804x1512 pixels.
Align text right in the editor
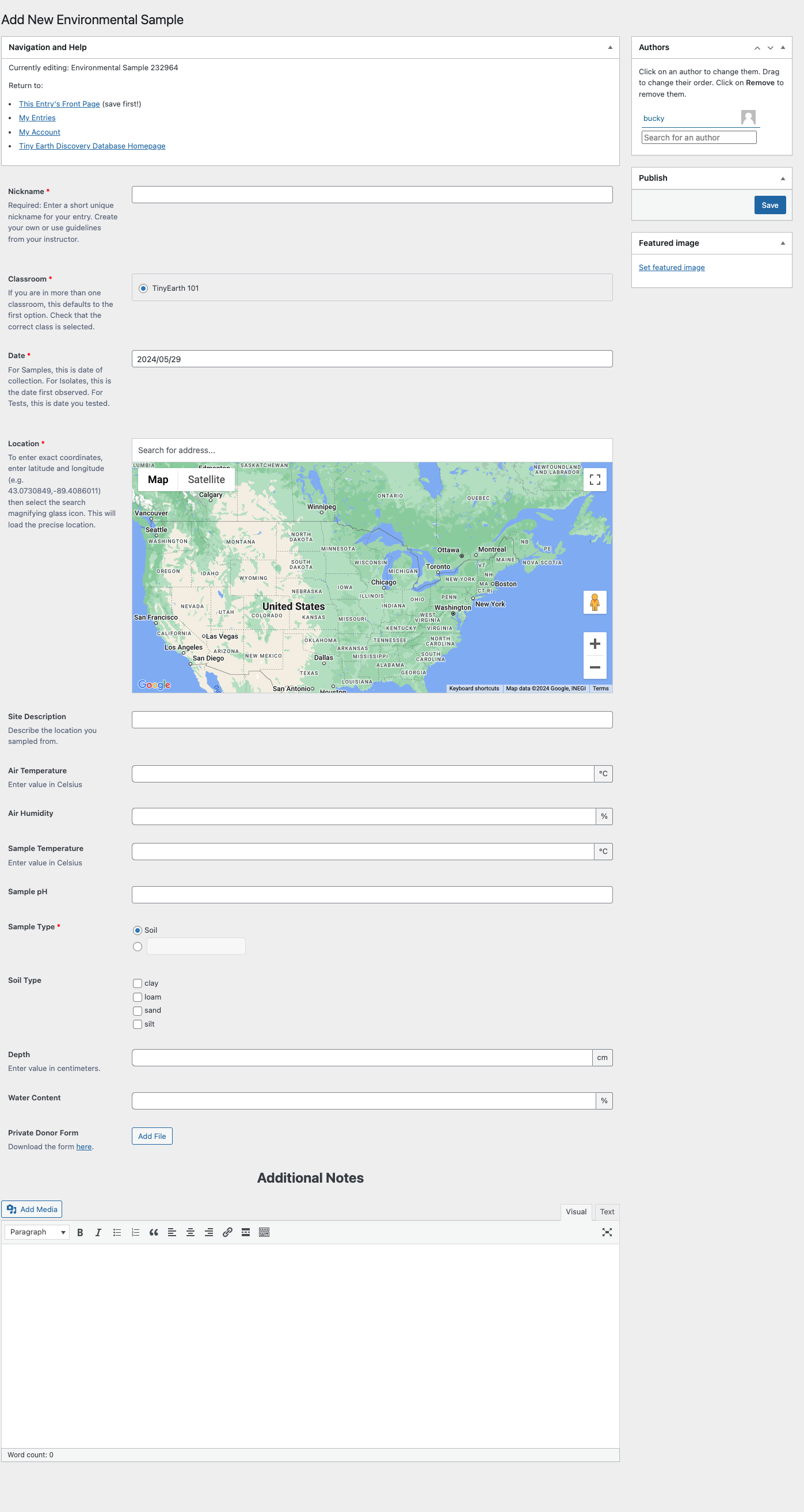pos(209,1232)
